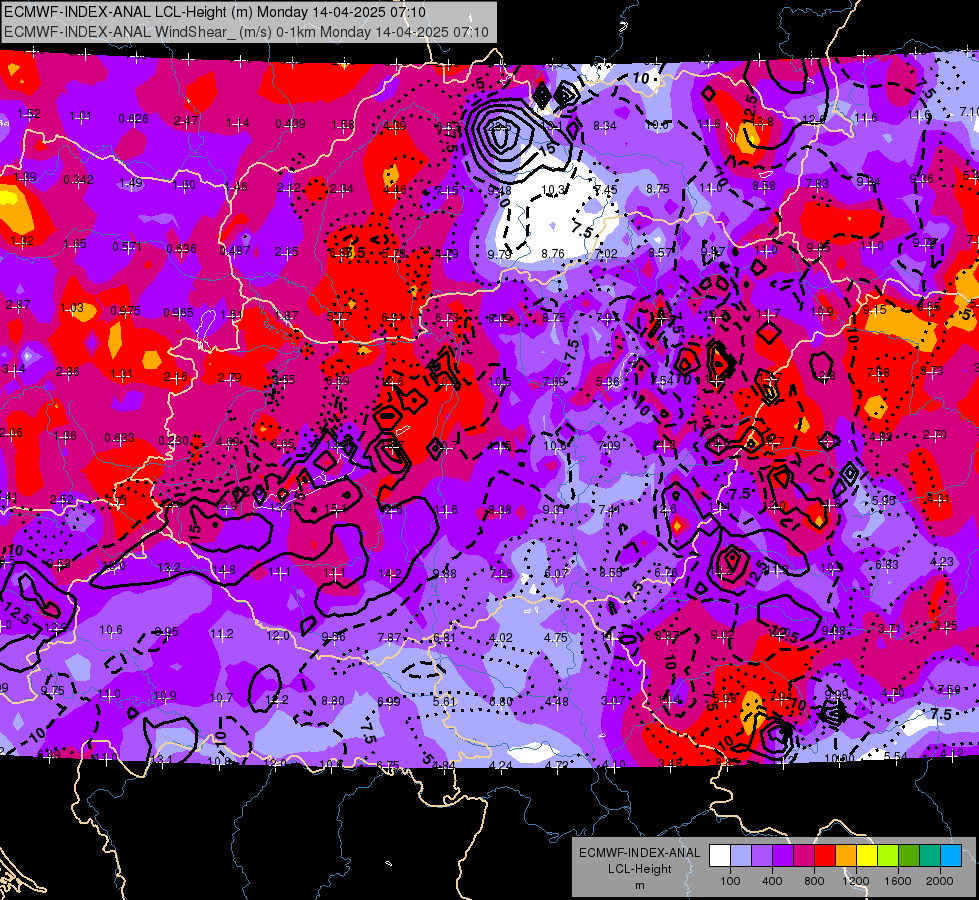
Task: Click the LCL-Height header title line
Action: click(x=215, y=12)
